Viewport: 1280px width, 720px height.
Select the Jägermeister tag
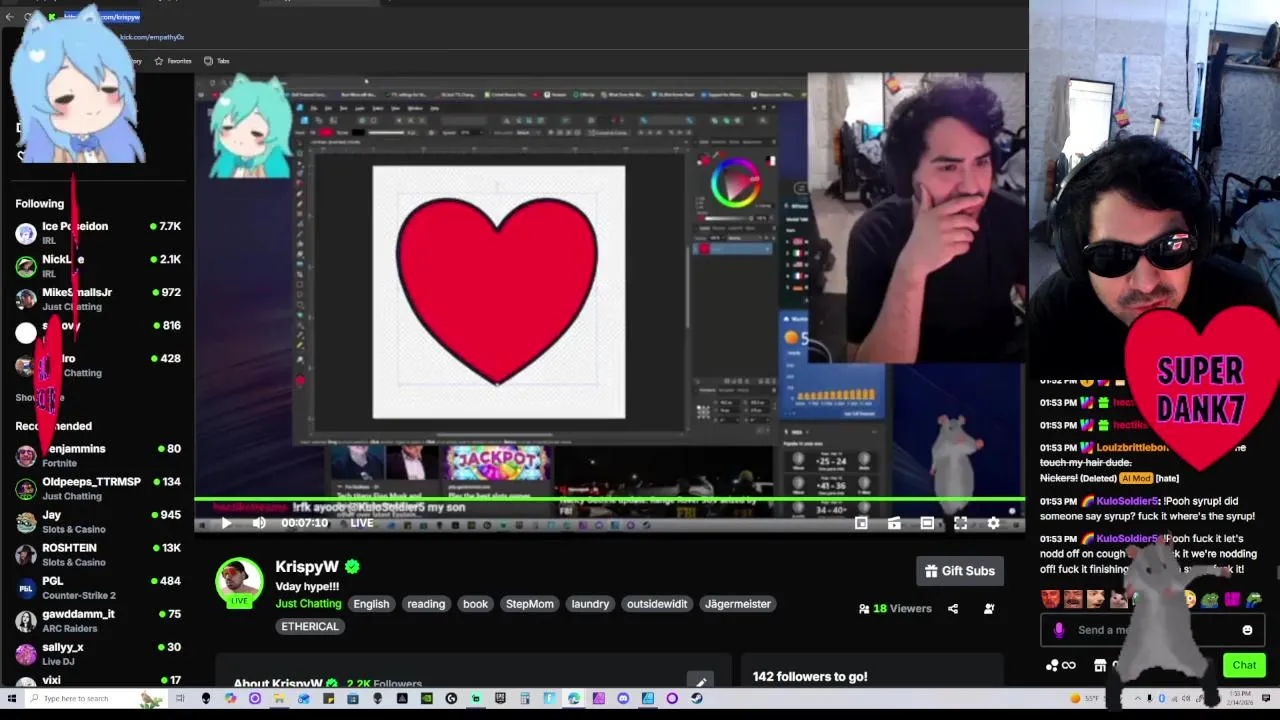[738, 604]
